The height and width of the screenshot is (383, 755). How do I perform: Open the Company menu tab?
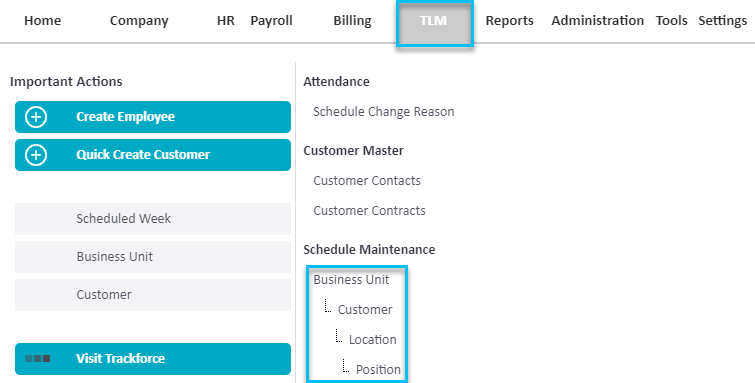139,21
